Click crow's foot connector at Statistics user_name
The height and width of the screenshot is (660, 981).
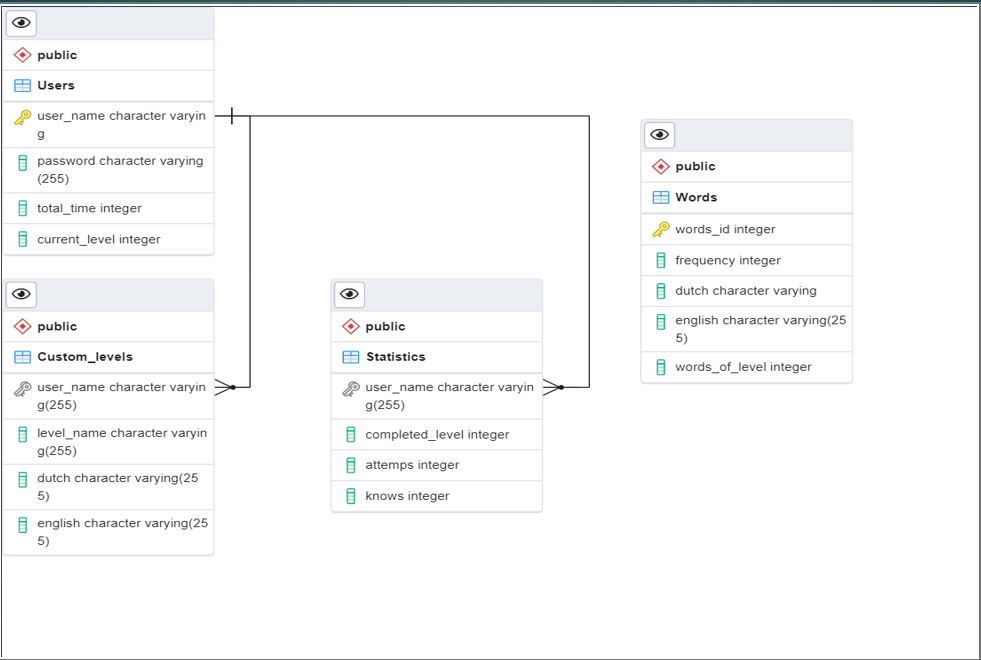point(554,387)
